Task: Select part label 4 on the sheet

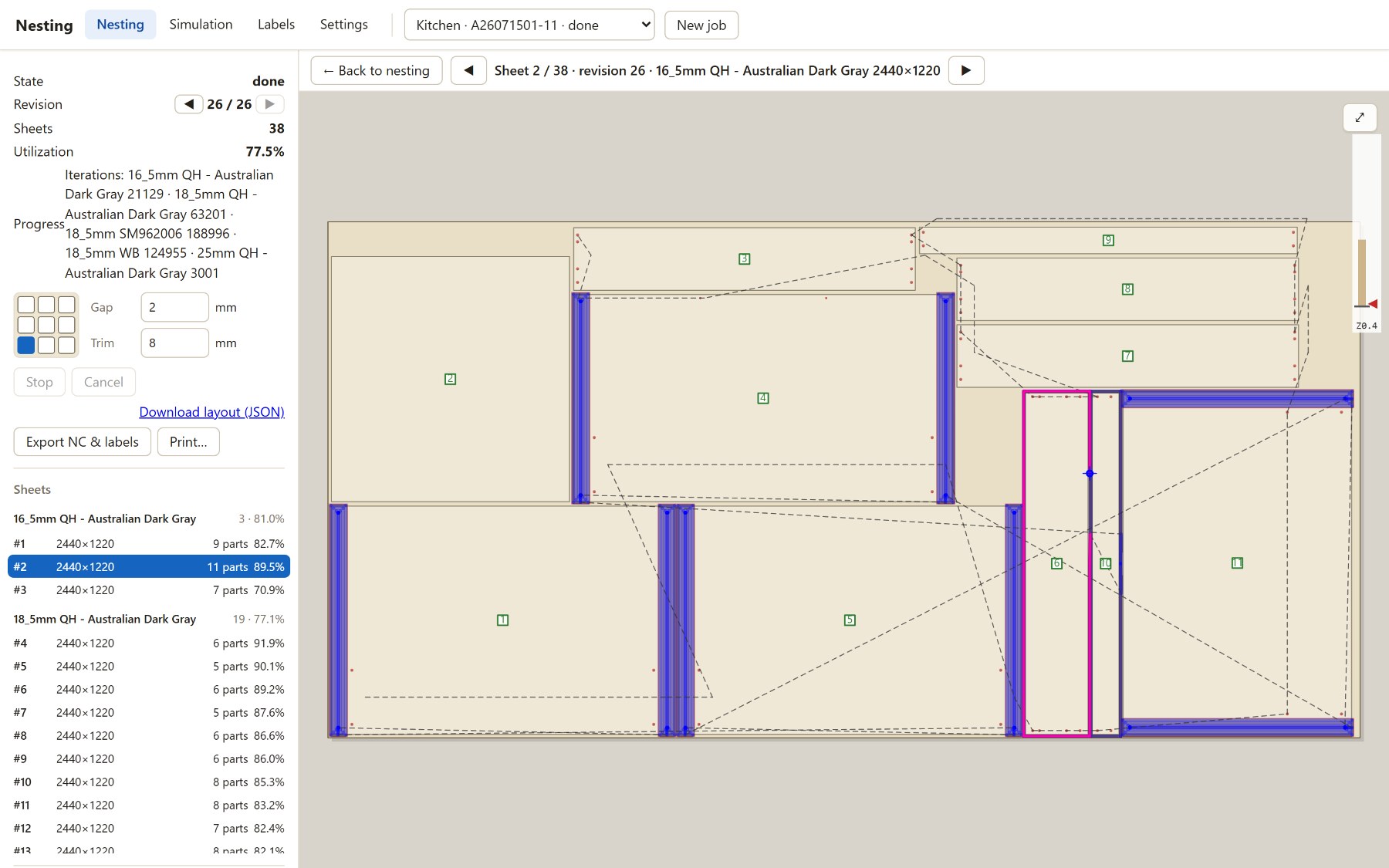Action: point(763,398)
